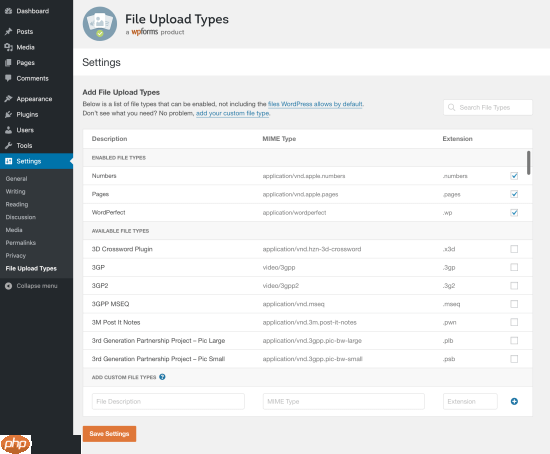This screenshot has width=550, height=454.
Task: Click the Users person icon
Action: [x=8, y=130]
